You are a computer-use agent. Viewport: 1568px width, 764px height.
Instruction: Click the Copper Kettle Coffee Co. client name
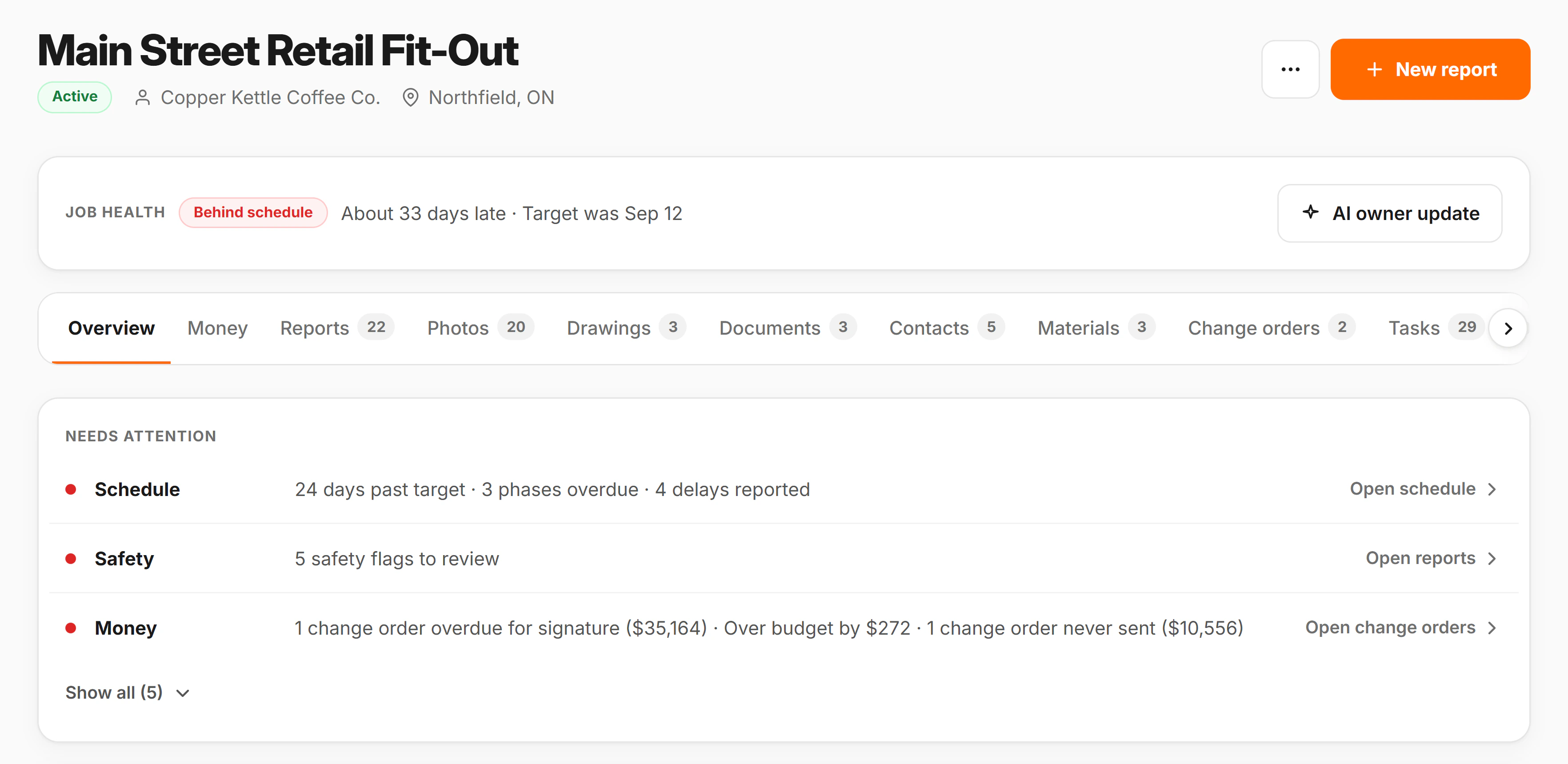pos(270,97)
